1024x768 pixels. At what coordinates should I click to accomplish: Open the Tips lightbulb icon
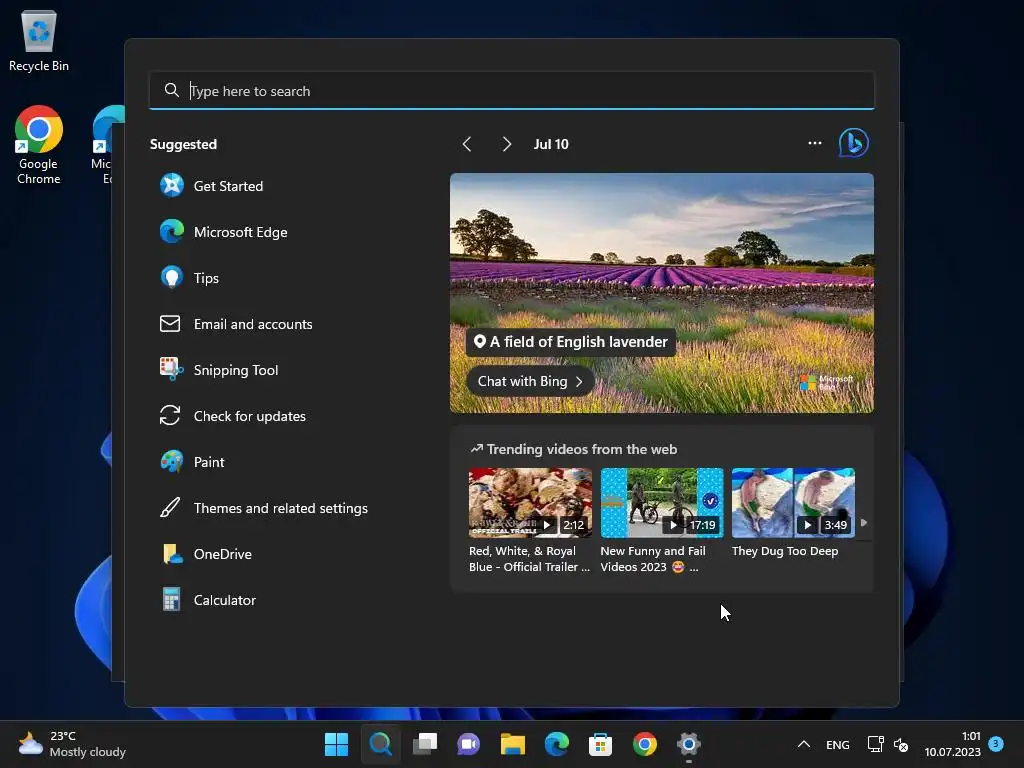pos(172,278)
